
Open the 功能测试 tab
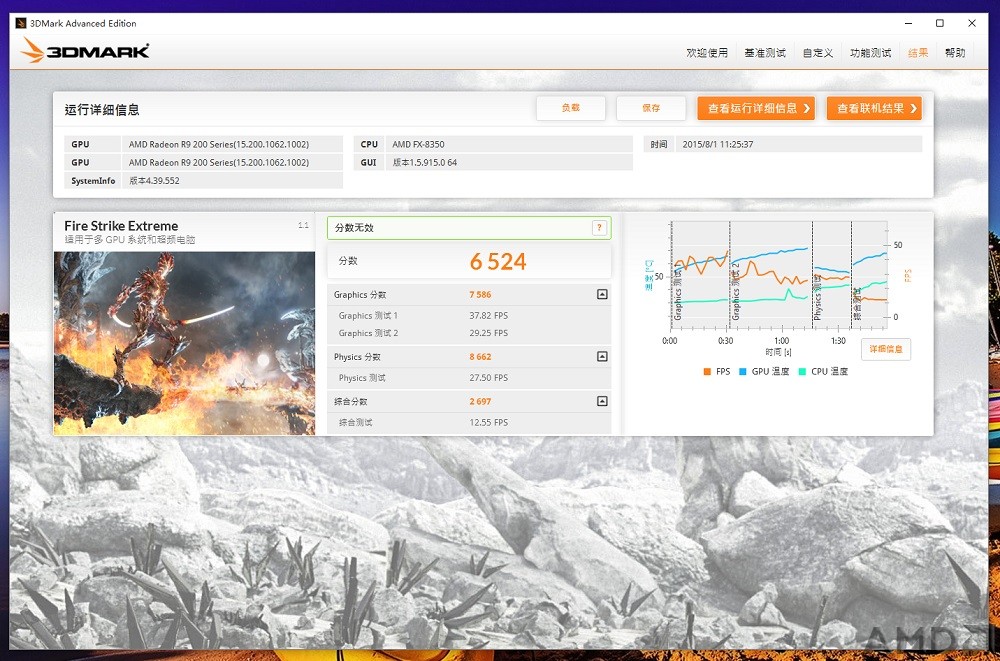tap(871, 53)
